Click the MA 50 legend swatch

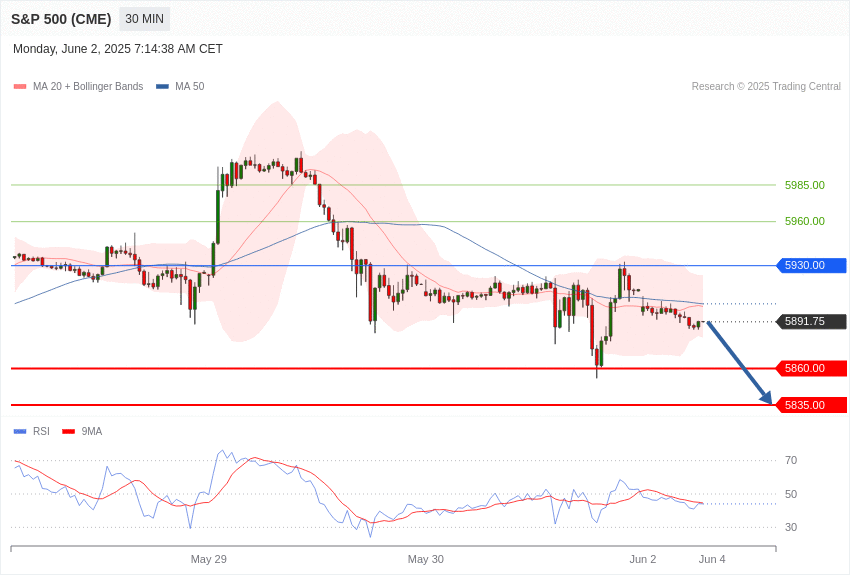(x=162, y=87)
